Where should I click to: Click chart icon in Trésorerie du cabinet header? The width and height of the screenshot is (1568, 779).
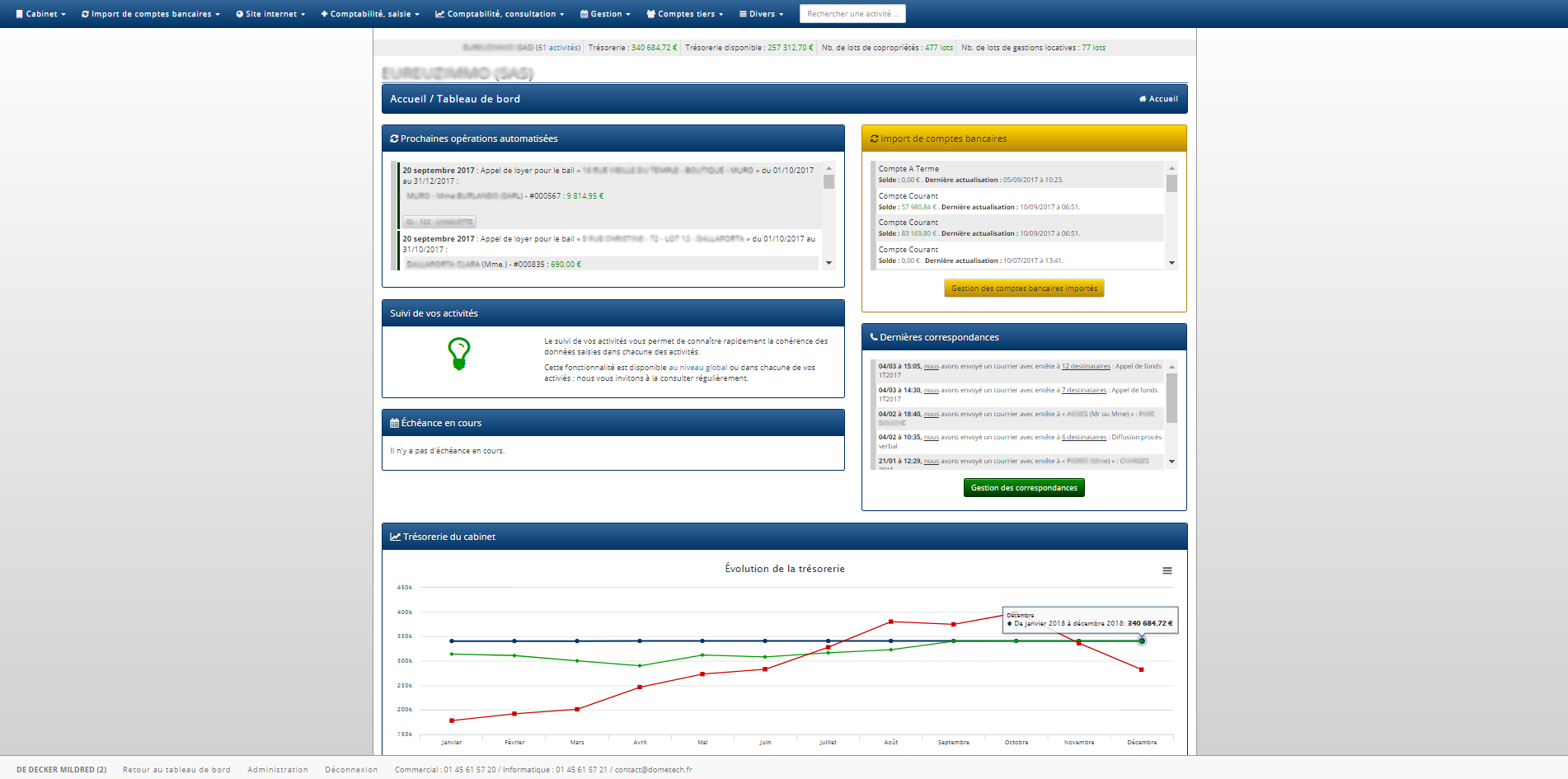tap(395, 537)
